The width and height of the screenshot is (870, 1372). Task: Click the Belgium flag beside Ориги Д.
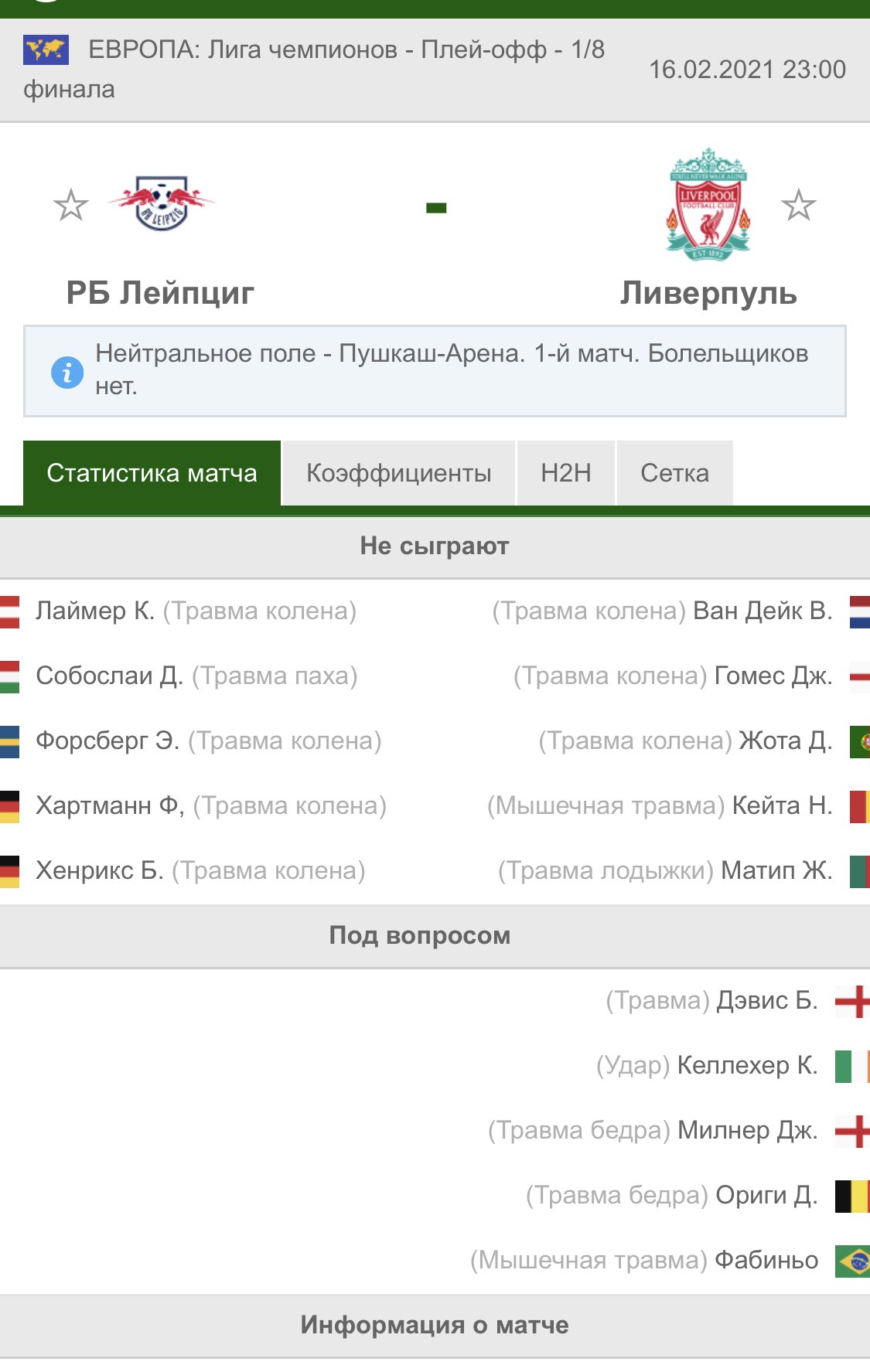pyautogui.click(x=852, y=1195)
